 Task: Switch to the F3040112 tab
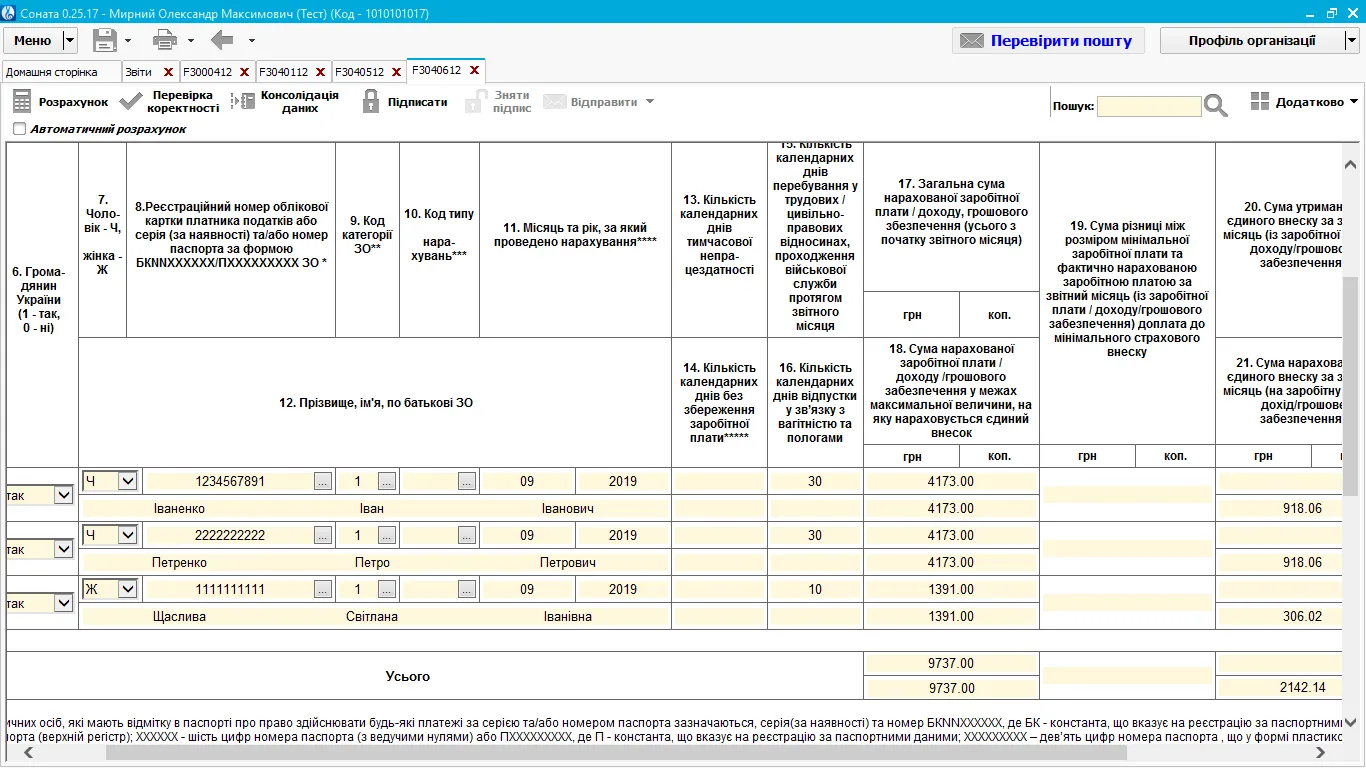283,72
